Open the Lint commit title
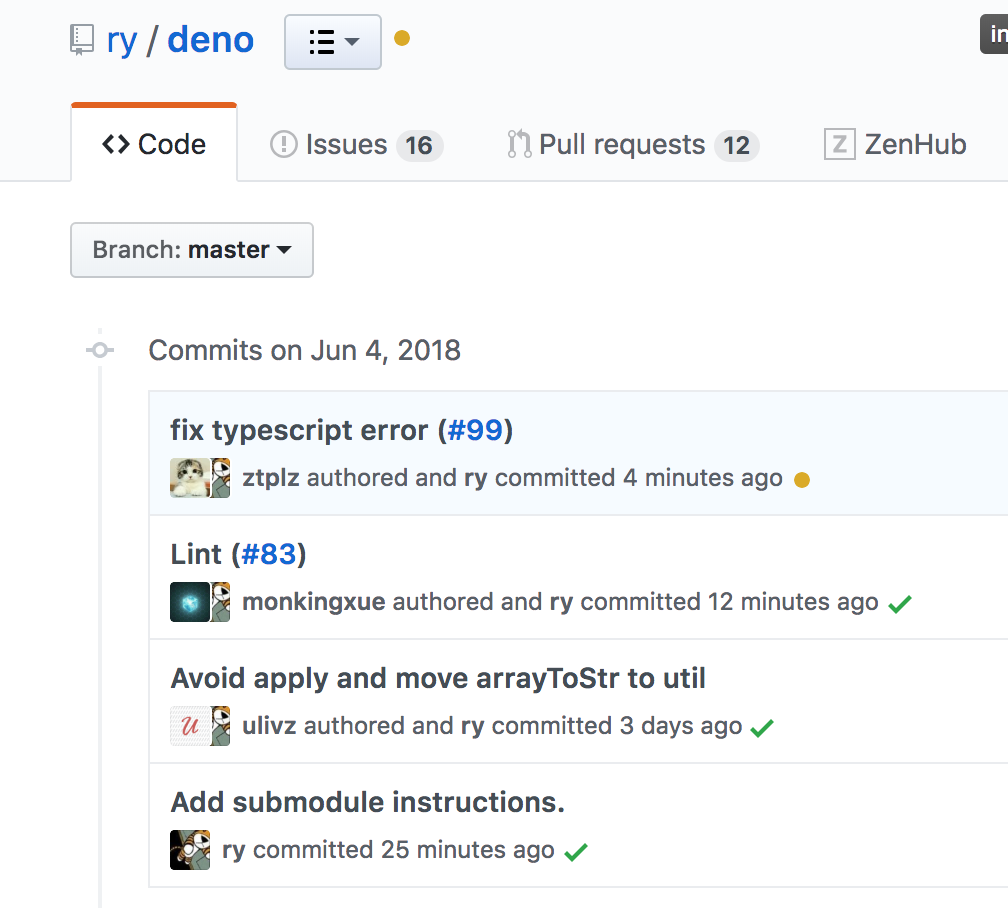The image size is (1008, 908). click(x=195, y=554)
